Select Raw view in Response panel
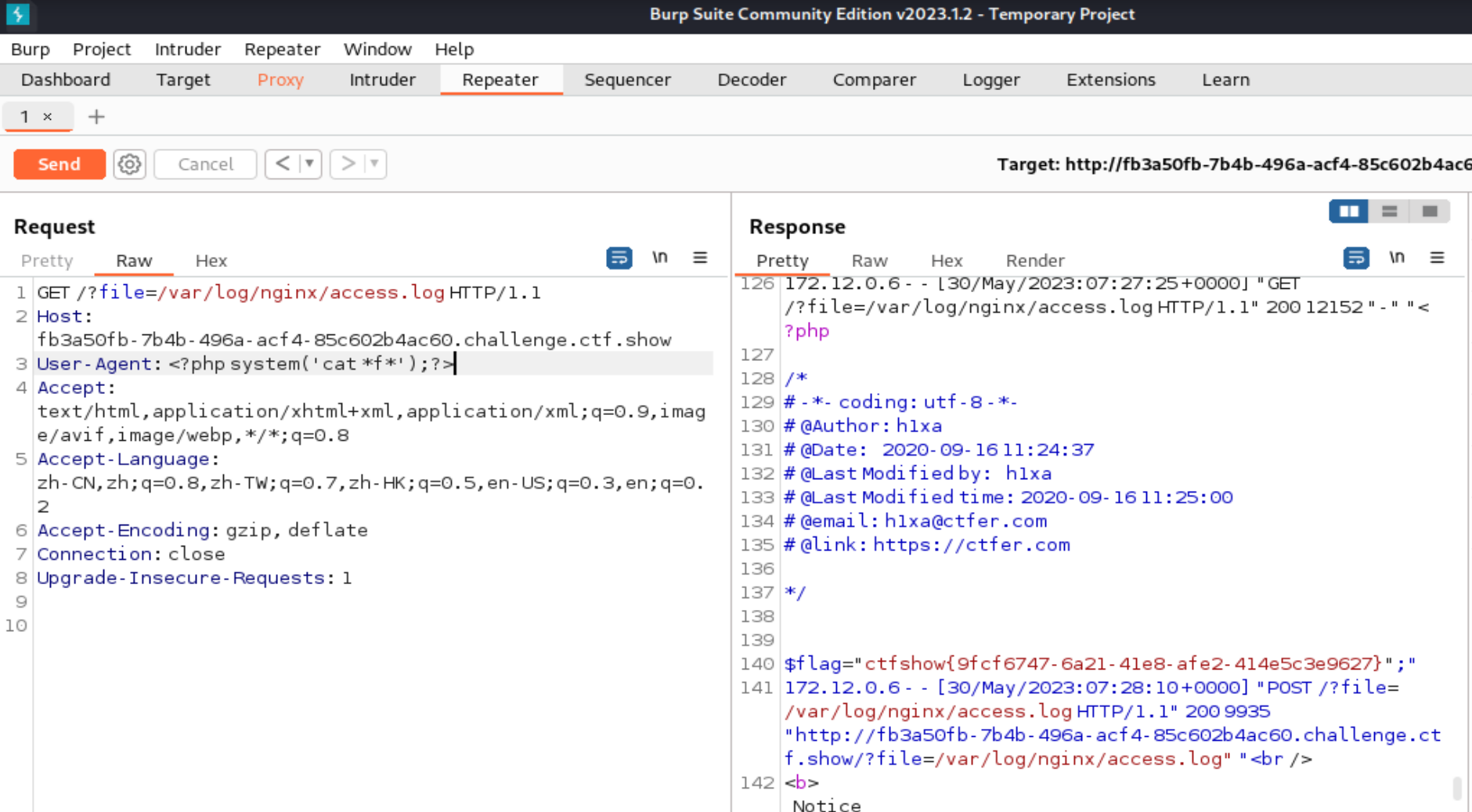The width and height of the screenshot is (1472, 812). pos(870,261)
